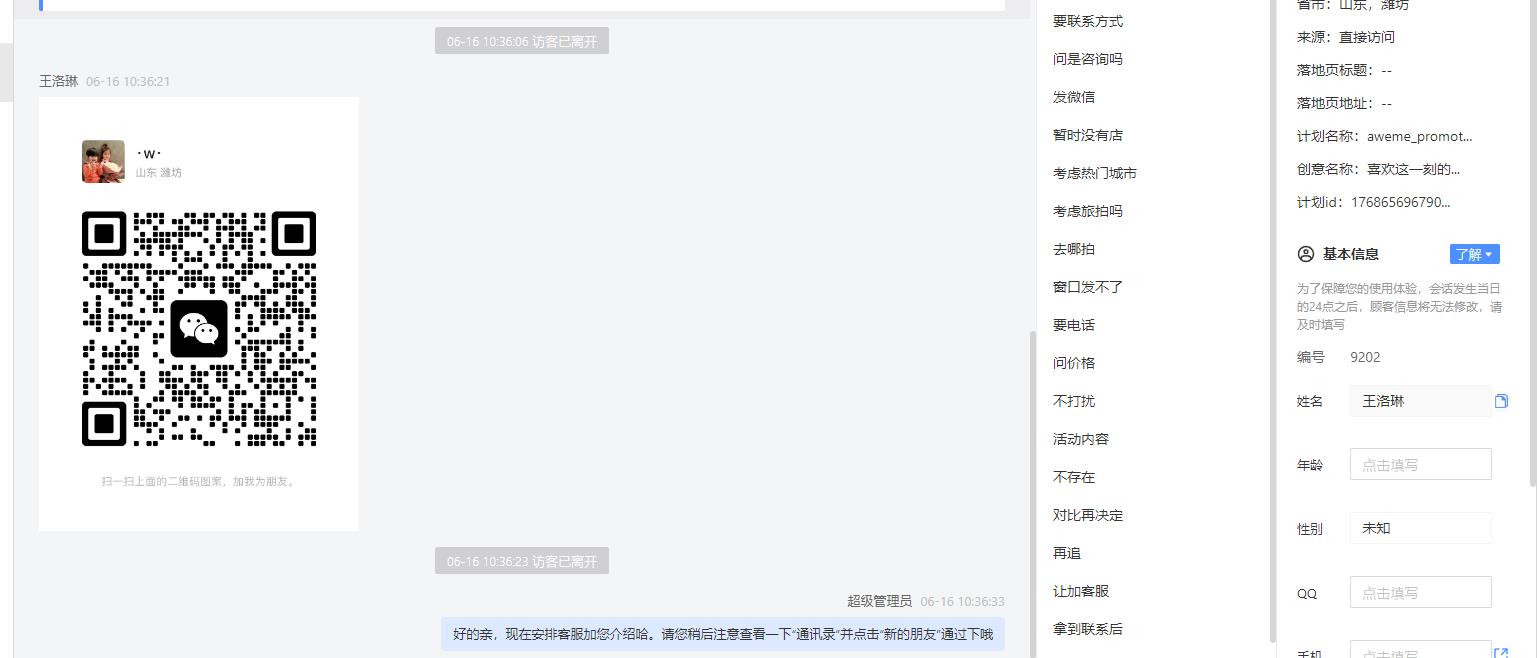1537x658 pixels.
Task: Open the 性别 field showing 未知
Action: click(x=1420, y=528)
